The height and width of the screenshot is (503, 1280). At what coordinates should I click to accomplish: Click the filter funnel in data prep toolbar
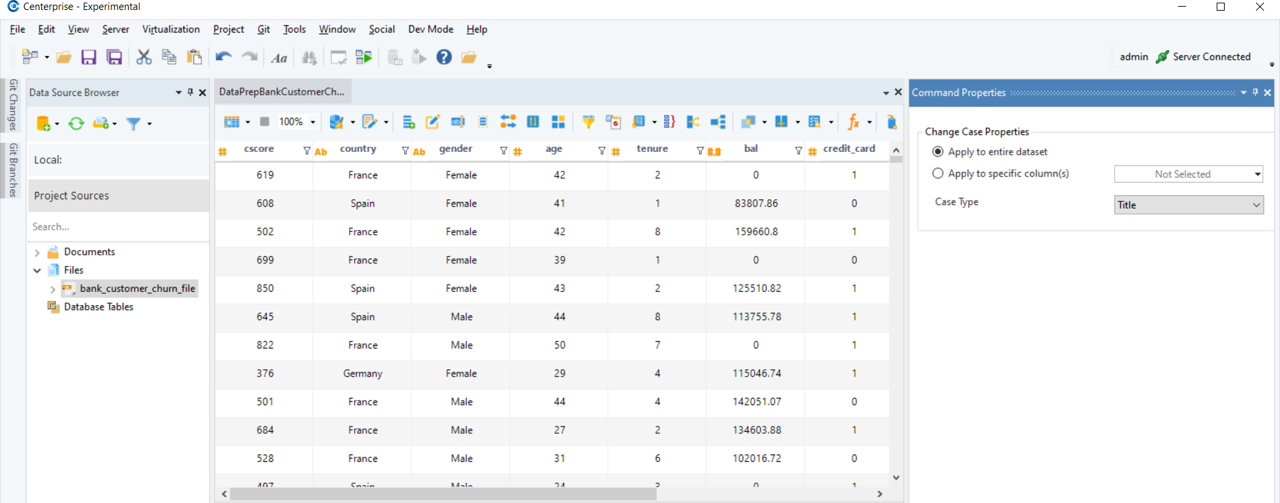(588, 122)
